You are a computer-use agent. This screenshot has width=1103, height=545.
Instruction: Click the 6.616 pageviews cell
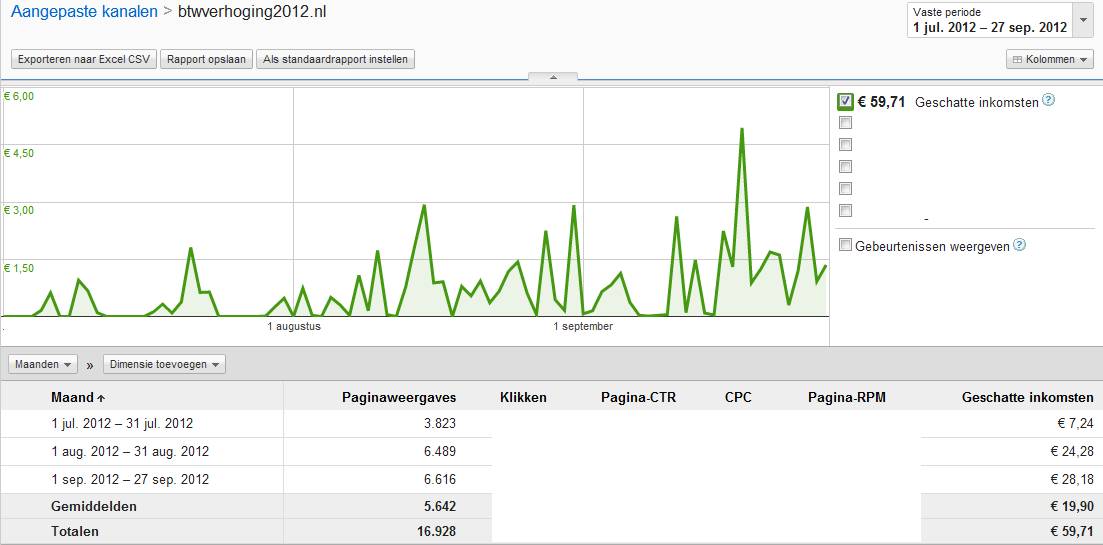coord(440,480)
